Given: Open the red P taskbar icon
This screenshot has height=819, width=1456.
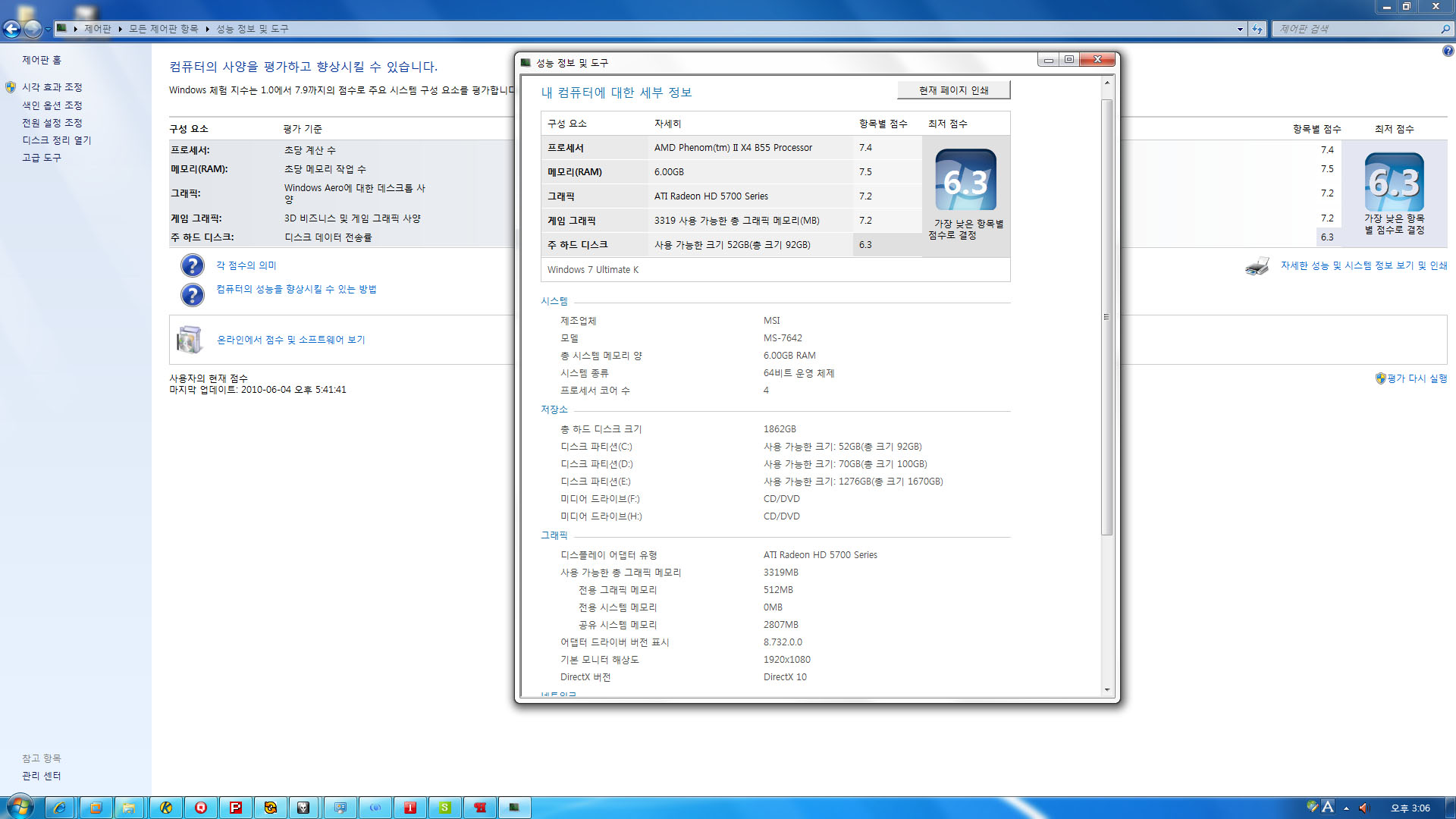Looking at the screenshot, I should click(236, 808).
